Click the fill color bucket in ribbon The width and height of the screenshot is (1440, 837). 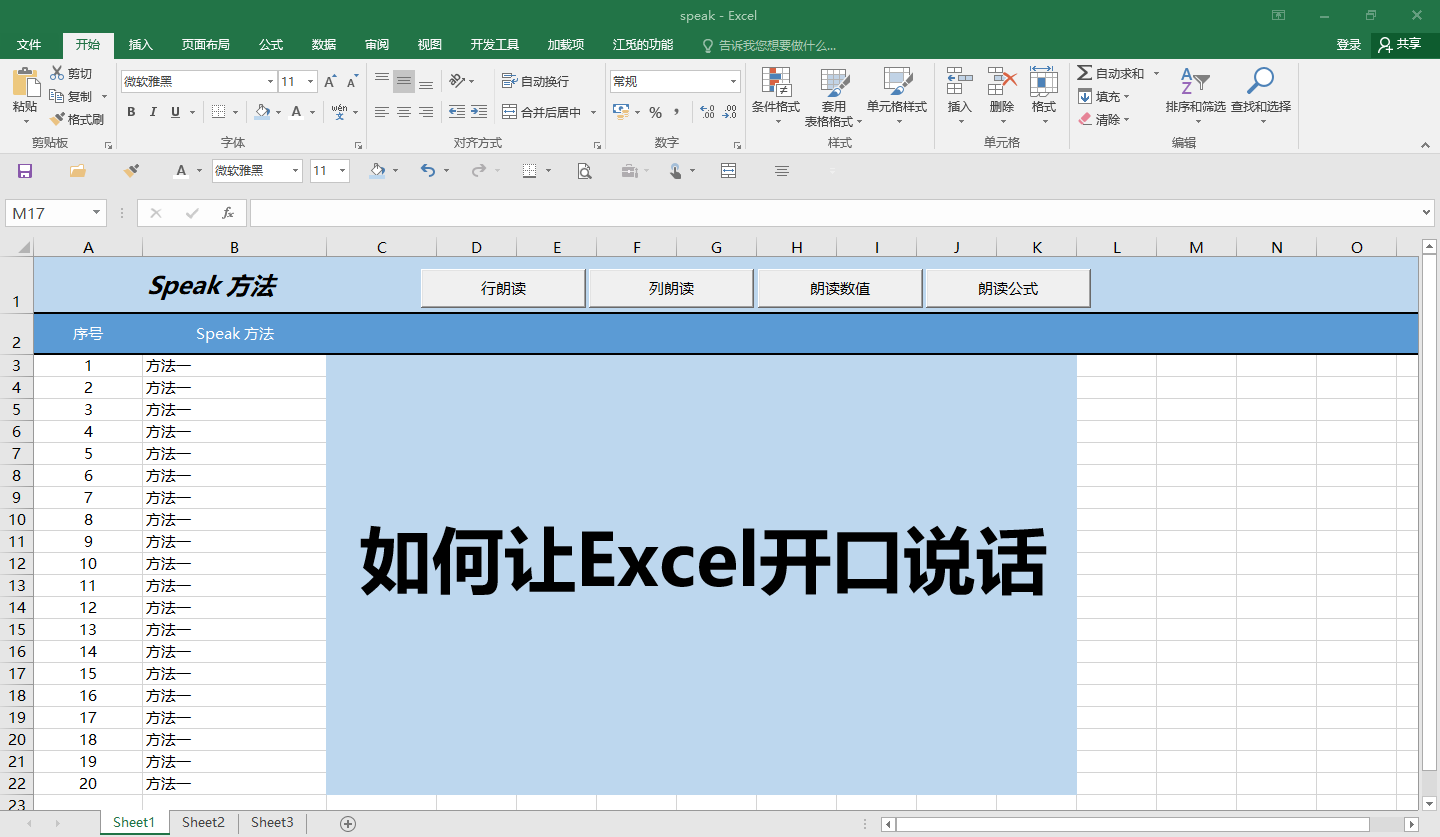pyautogui.click(x=262, y=112)
